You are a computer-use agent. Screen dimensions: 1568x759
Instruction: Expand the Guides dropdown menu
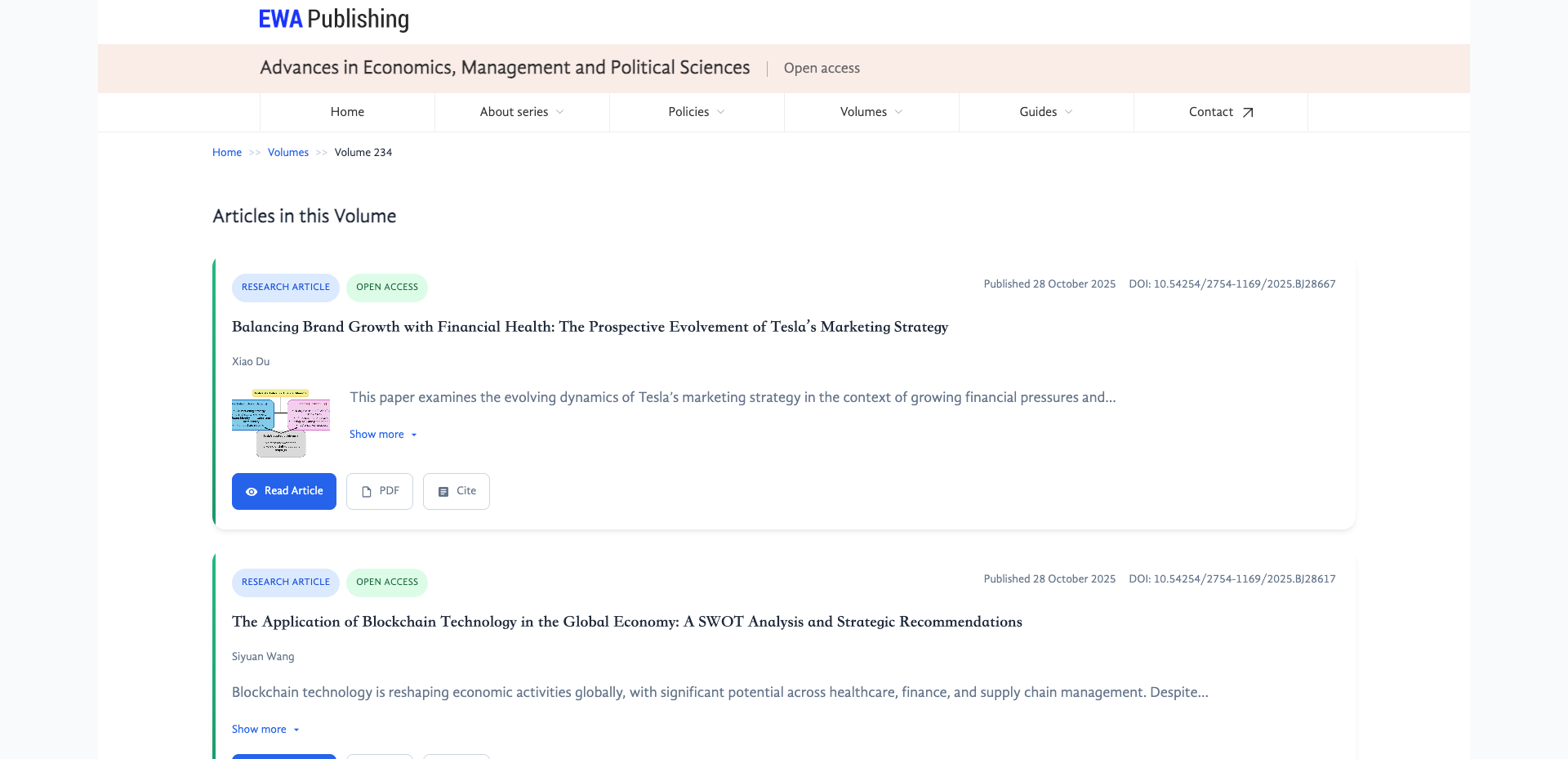(x=1046, y=112)
